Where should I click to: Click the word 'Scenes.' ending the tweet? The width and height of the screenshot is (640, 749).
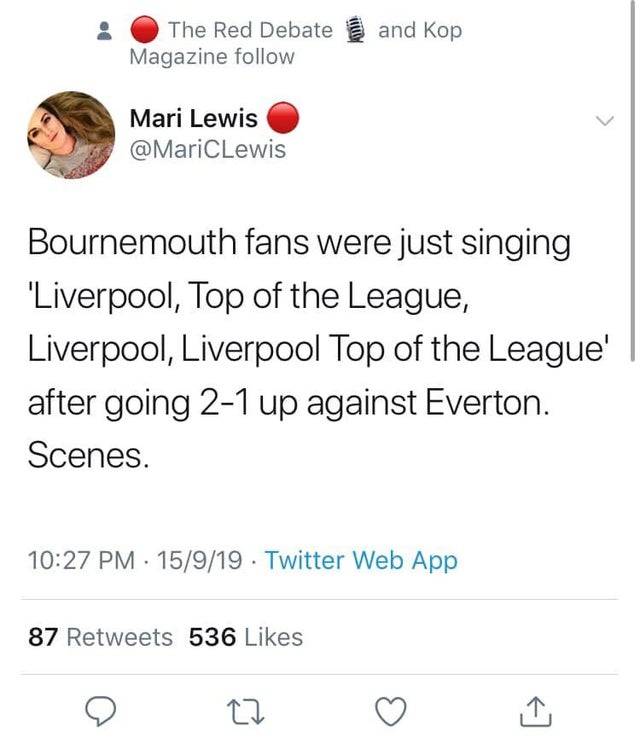tap(88, 456)
